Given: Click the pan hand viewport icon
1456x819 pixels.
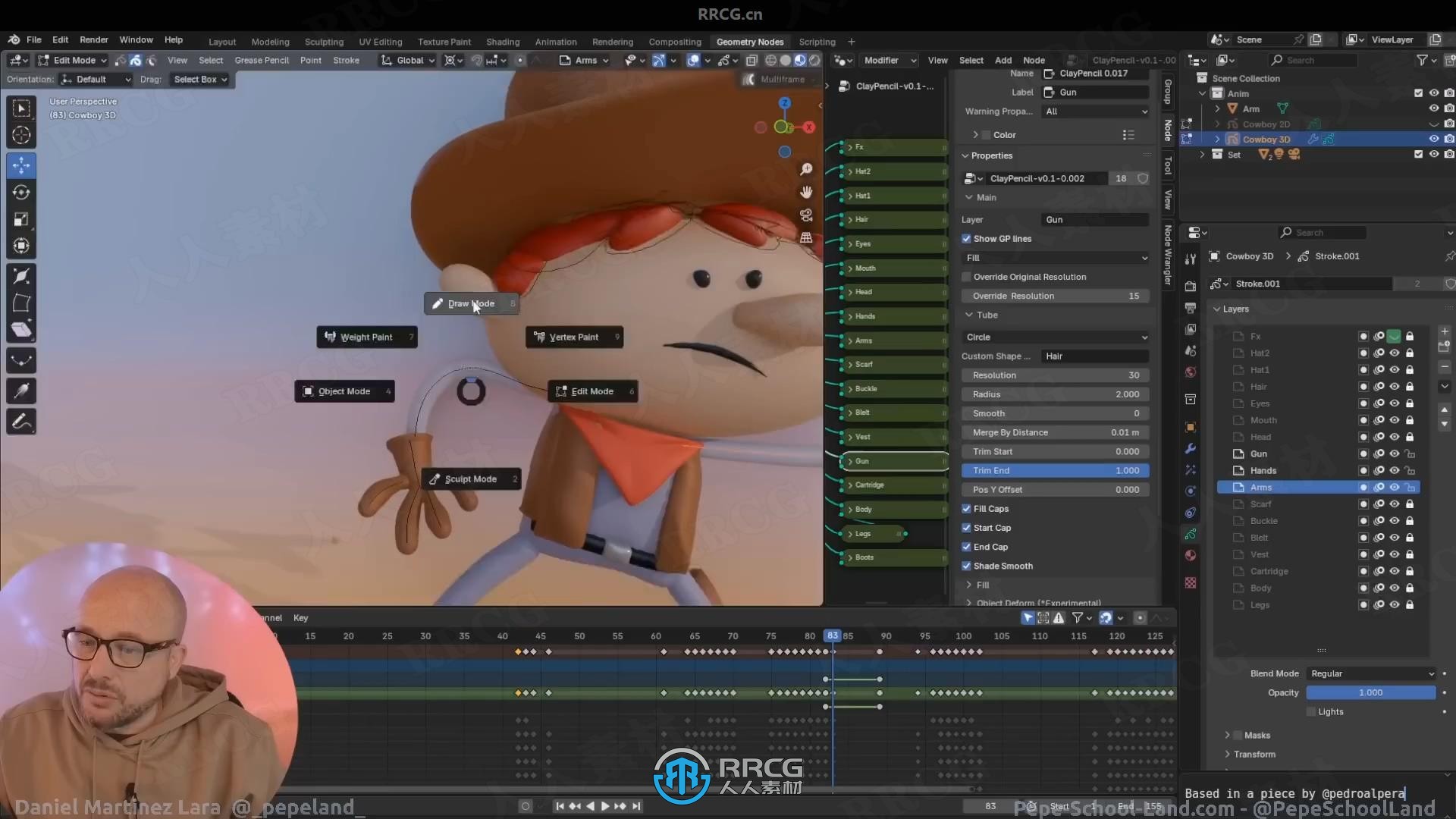Looking at the screenshot, I should click(806, 192).
